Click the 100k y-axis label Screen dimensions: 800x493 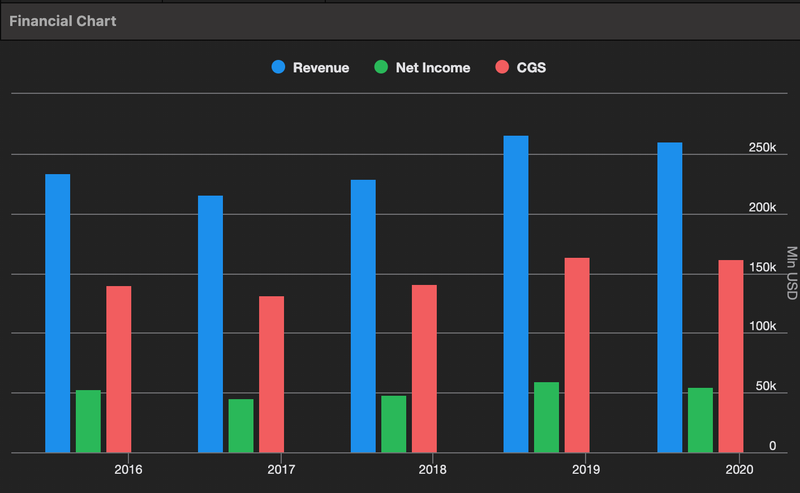click(762, 326)
